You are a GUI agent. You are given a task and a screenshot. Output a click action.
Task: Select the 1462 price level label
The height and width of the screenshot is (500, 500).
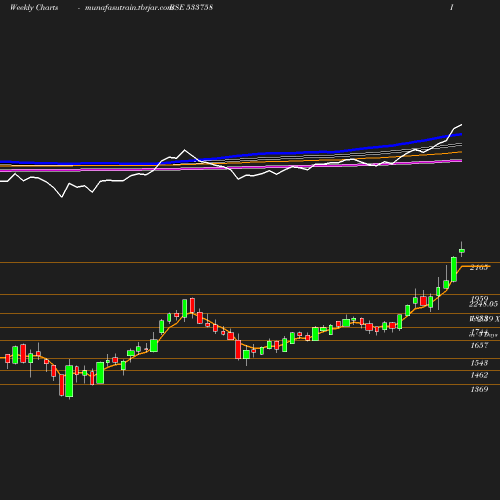479,375
